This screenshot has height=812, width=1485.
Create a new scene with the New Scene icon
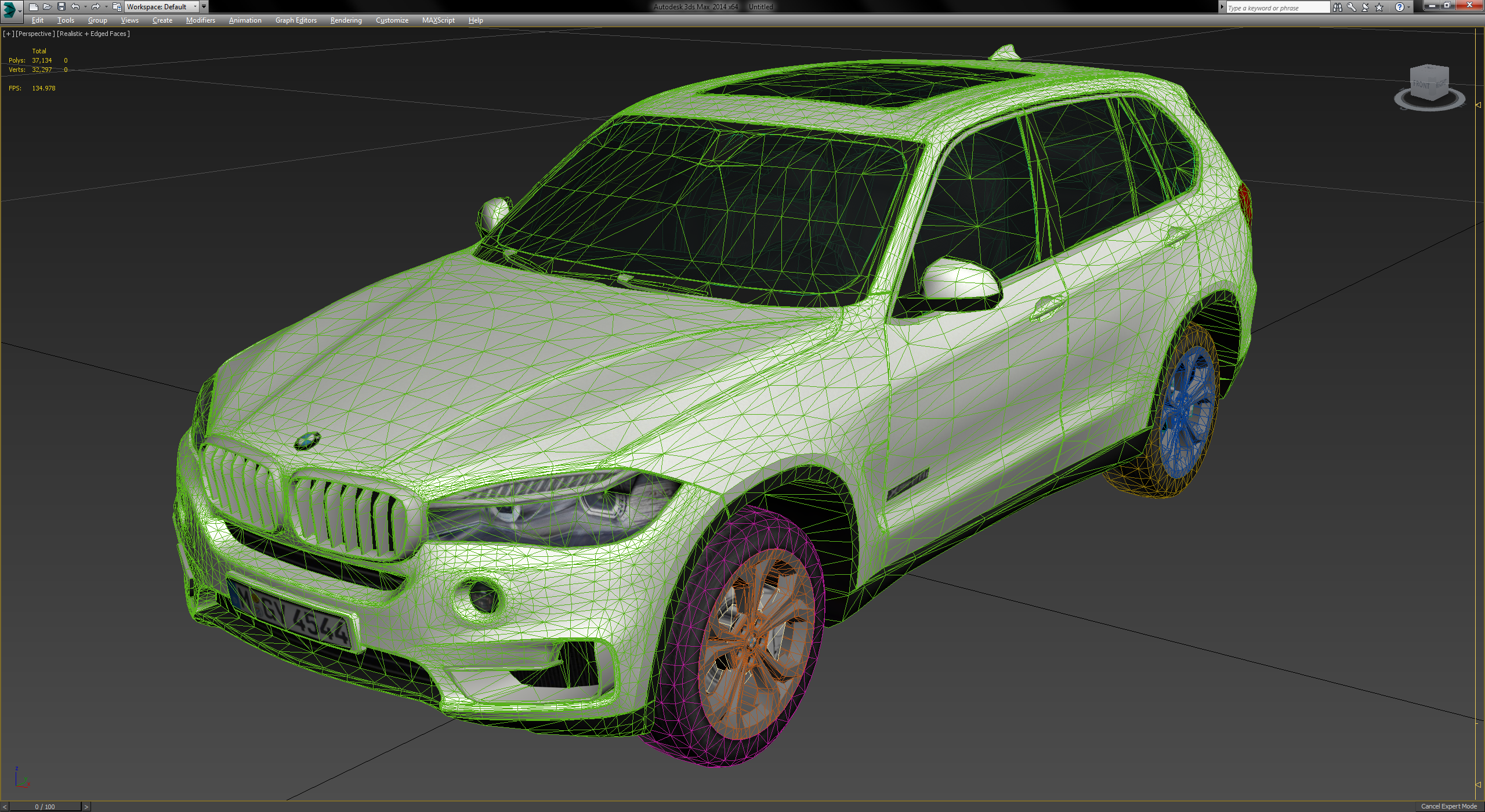click(33, 6)
